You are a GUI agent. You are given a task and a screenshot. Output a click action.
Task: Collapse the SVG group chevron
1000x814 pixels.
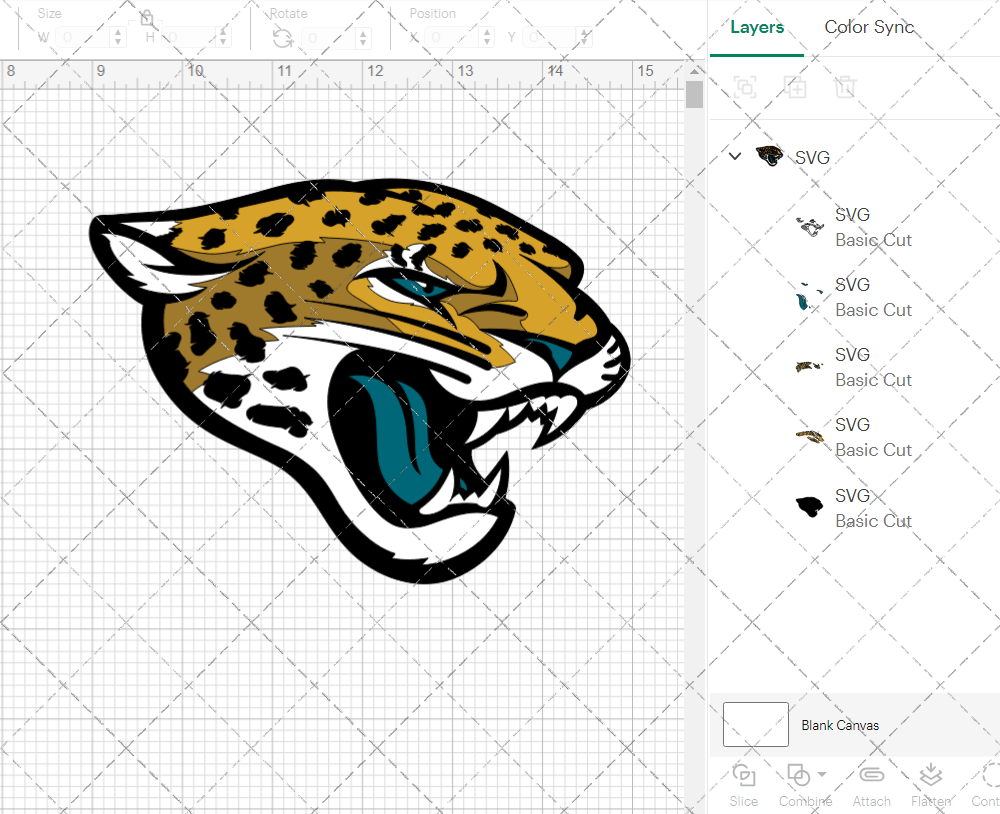[x=735, y=156]
